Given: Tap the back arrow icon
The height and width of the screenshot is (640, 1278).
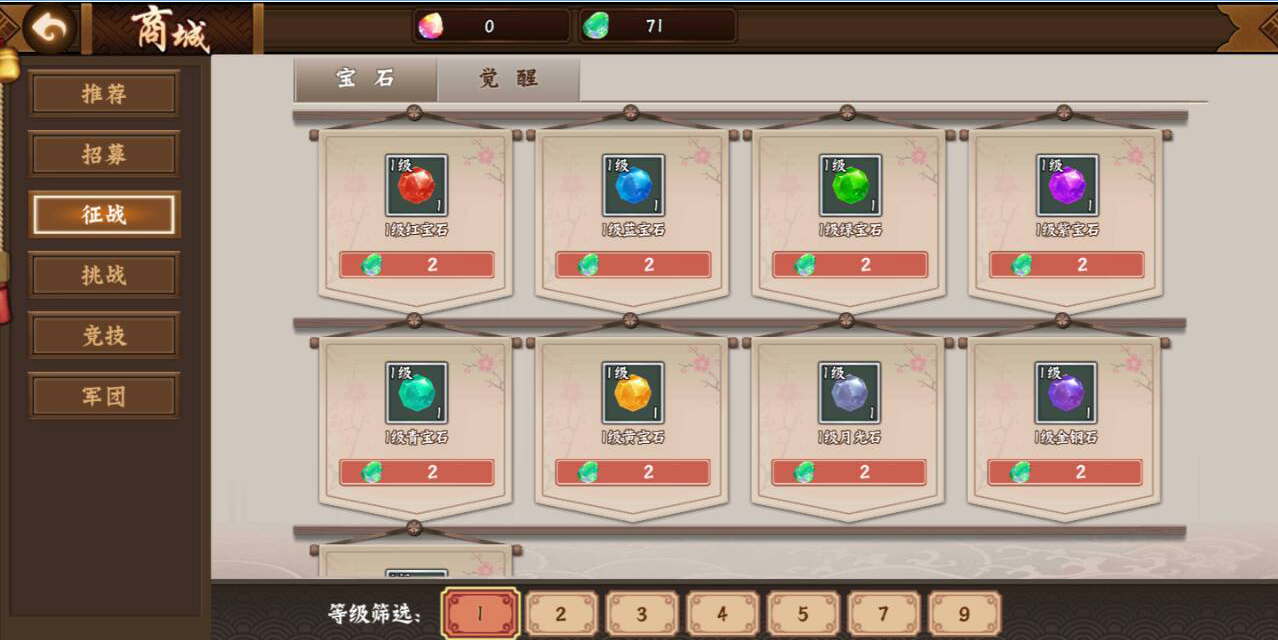Looking at the screenshot, I should coord(50,28).
